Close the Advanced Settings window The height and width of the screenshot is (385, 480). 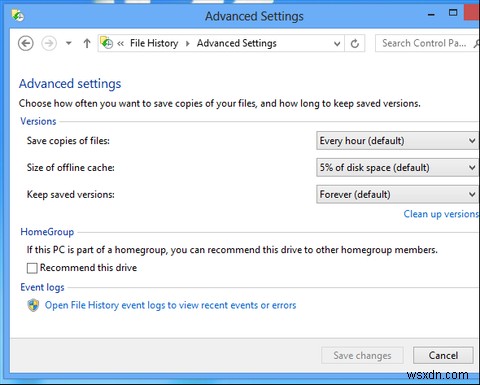(x=472, y=13)
